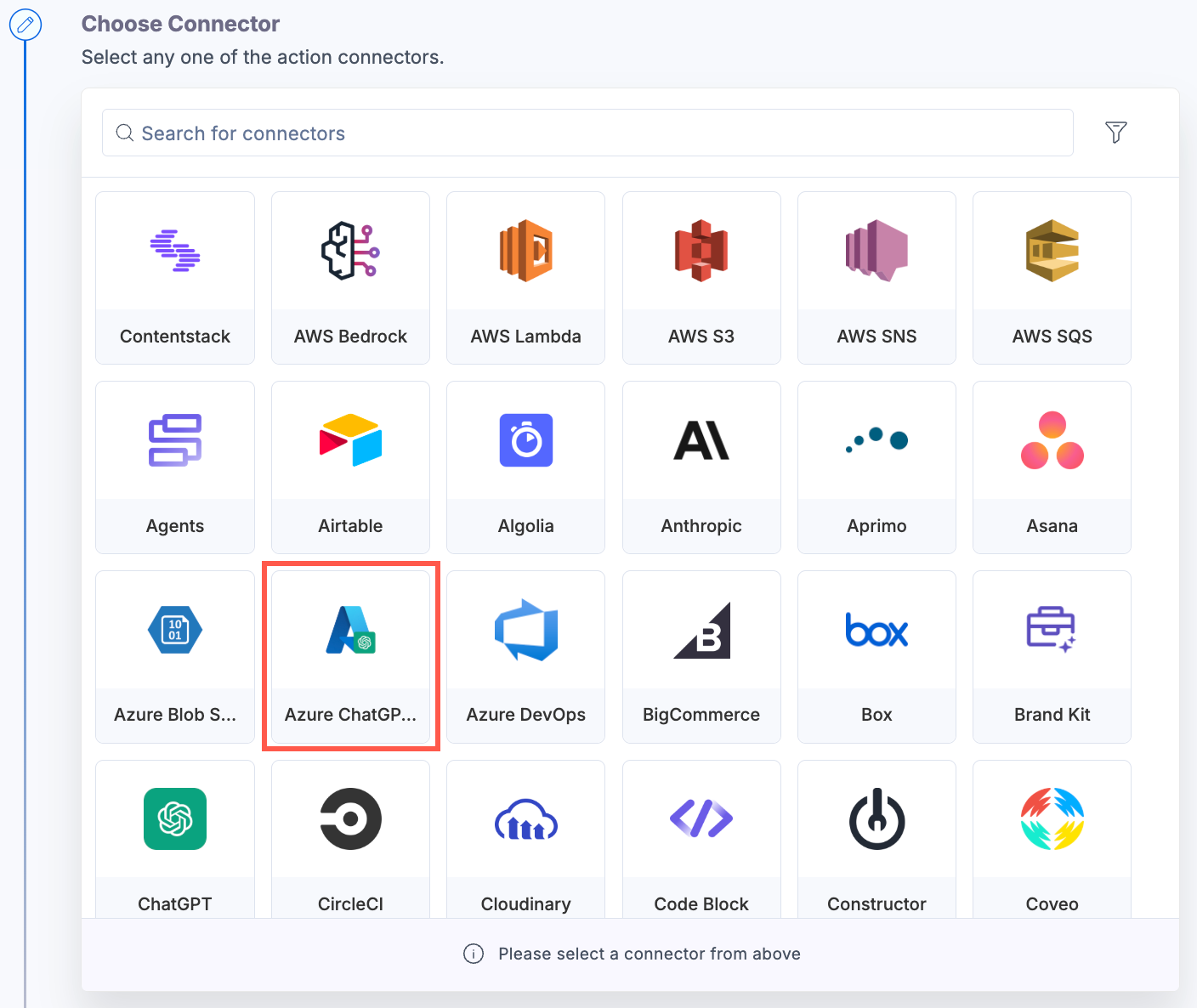Click the "AWS SQS" label text
The image size is (1197, 1008).
(1052, 337)
